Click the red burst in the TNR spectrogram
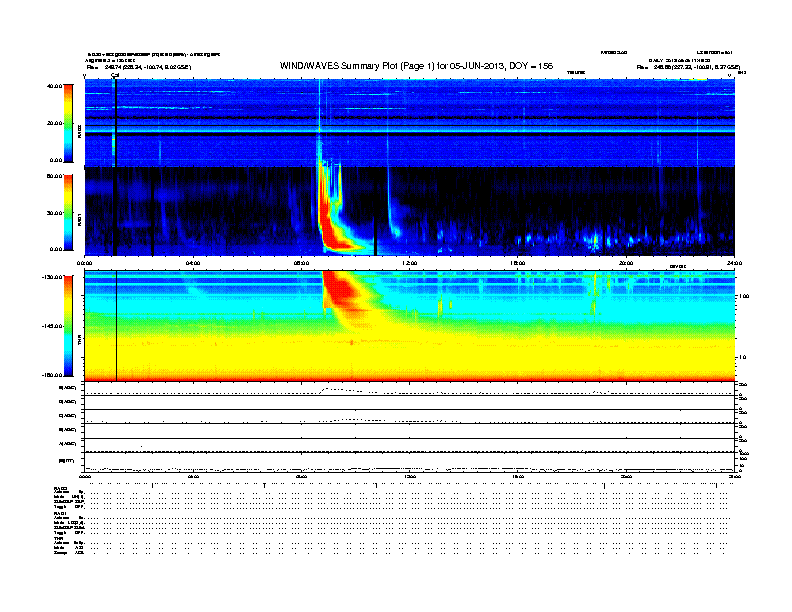The image size is (792, 612). pyautogui.click(x=341, y=289)
